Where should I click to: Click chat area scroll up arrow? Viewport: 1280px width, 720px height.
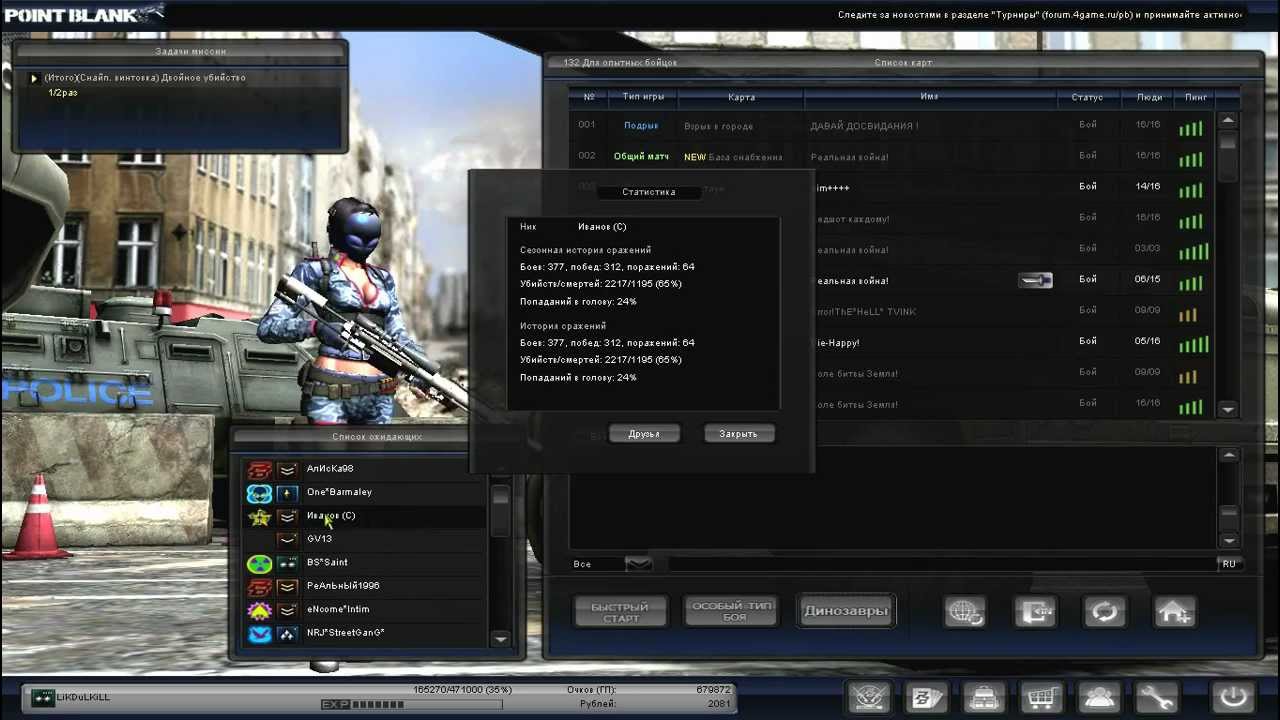click(1229, 455)
